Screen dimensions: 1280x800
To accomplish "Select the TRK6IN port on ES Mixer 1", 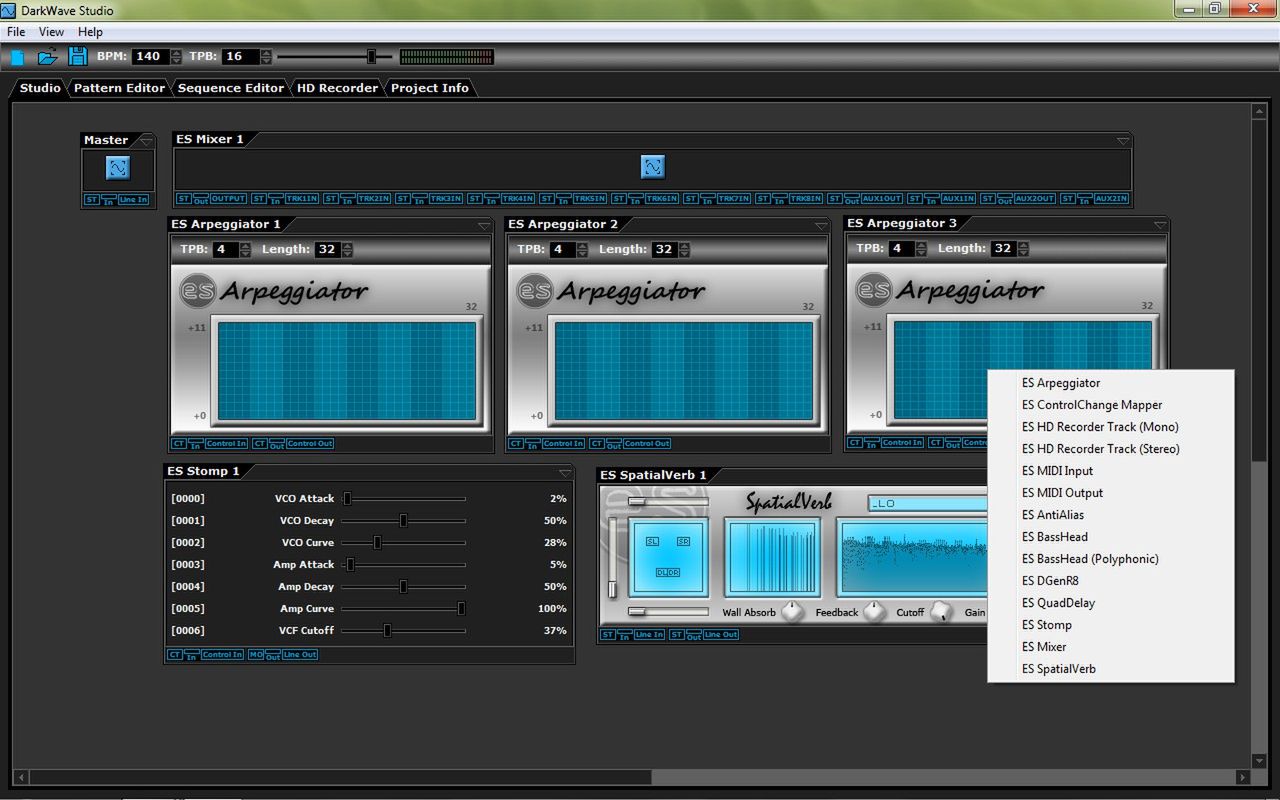I will tap(662, 199).
